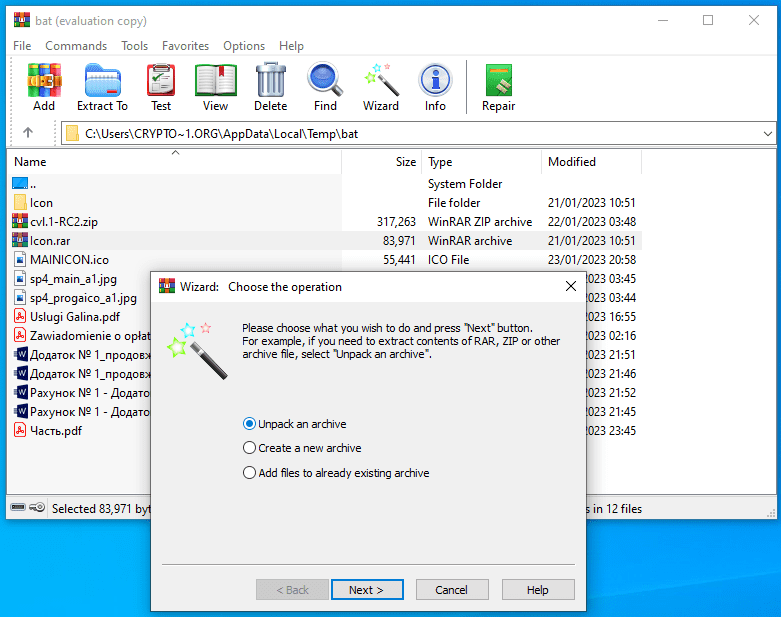The image size is (781, 617).
Task: Close the Wizard dialog
Action: [x=571, y=286]
